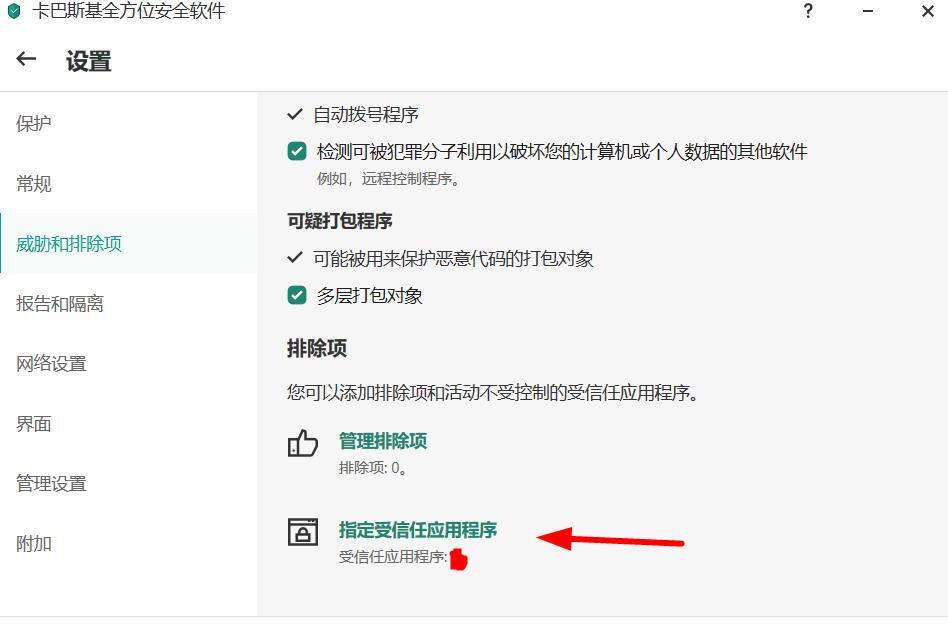Open the 报告和隔离 section
Viewport: 948px width, 627px height.
60,304
